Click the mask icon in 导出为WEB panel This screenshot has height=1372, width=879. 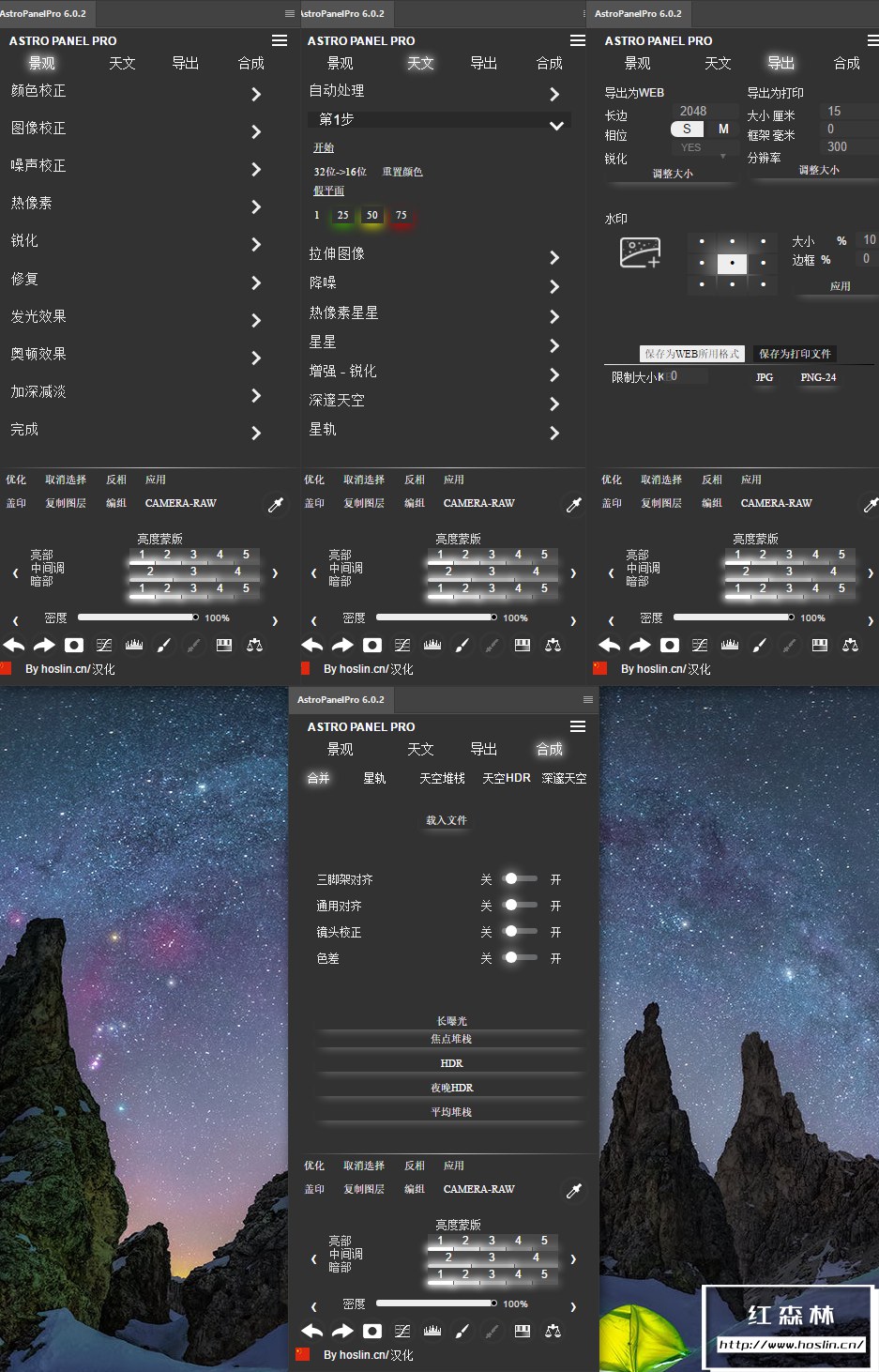tap(670, 645)
